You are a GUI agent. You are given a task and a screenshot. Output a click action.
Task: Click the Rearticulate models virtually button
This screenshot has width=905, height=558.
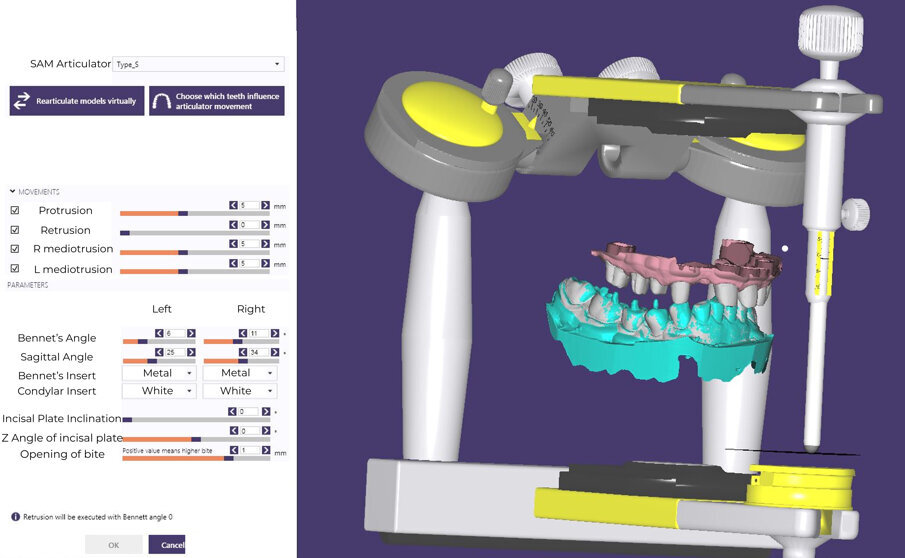76,101
